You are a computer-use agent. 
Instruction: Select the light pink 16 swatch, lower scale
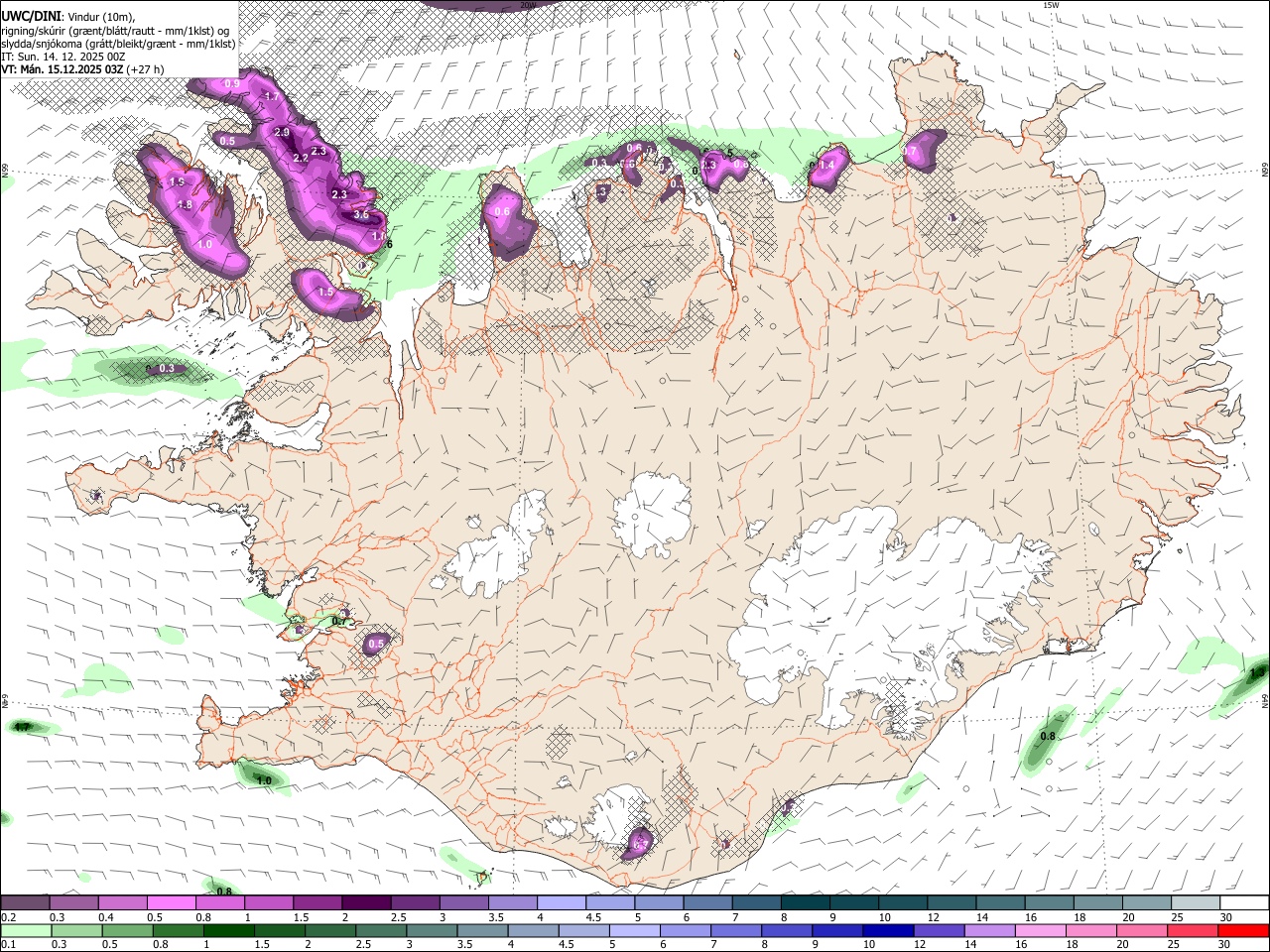(1041, 930)
